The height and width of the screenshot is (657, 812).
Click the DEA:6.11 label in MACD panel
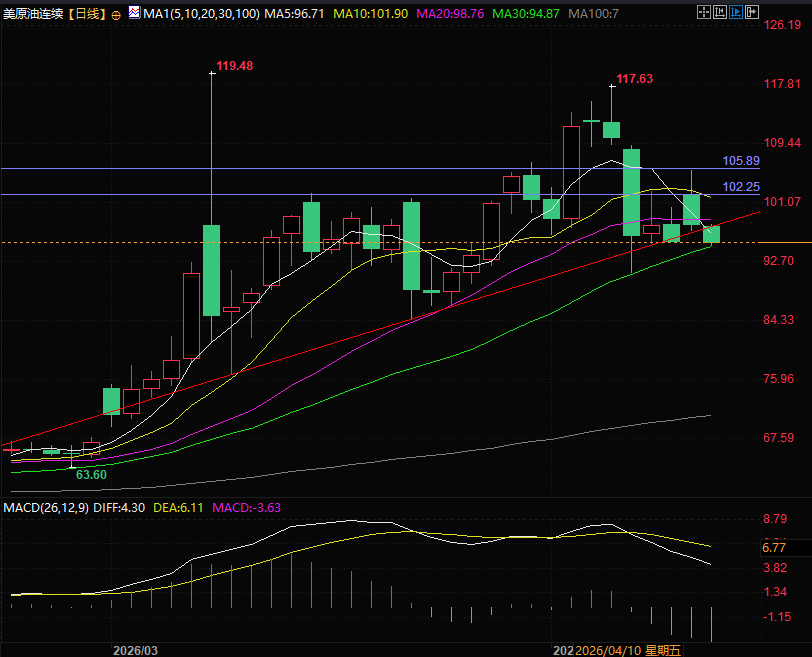coord(179,508)
